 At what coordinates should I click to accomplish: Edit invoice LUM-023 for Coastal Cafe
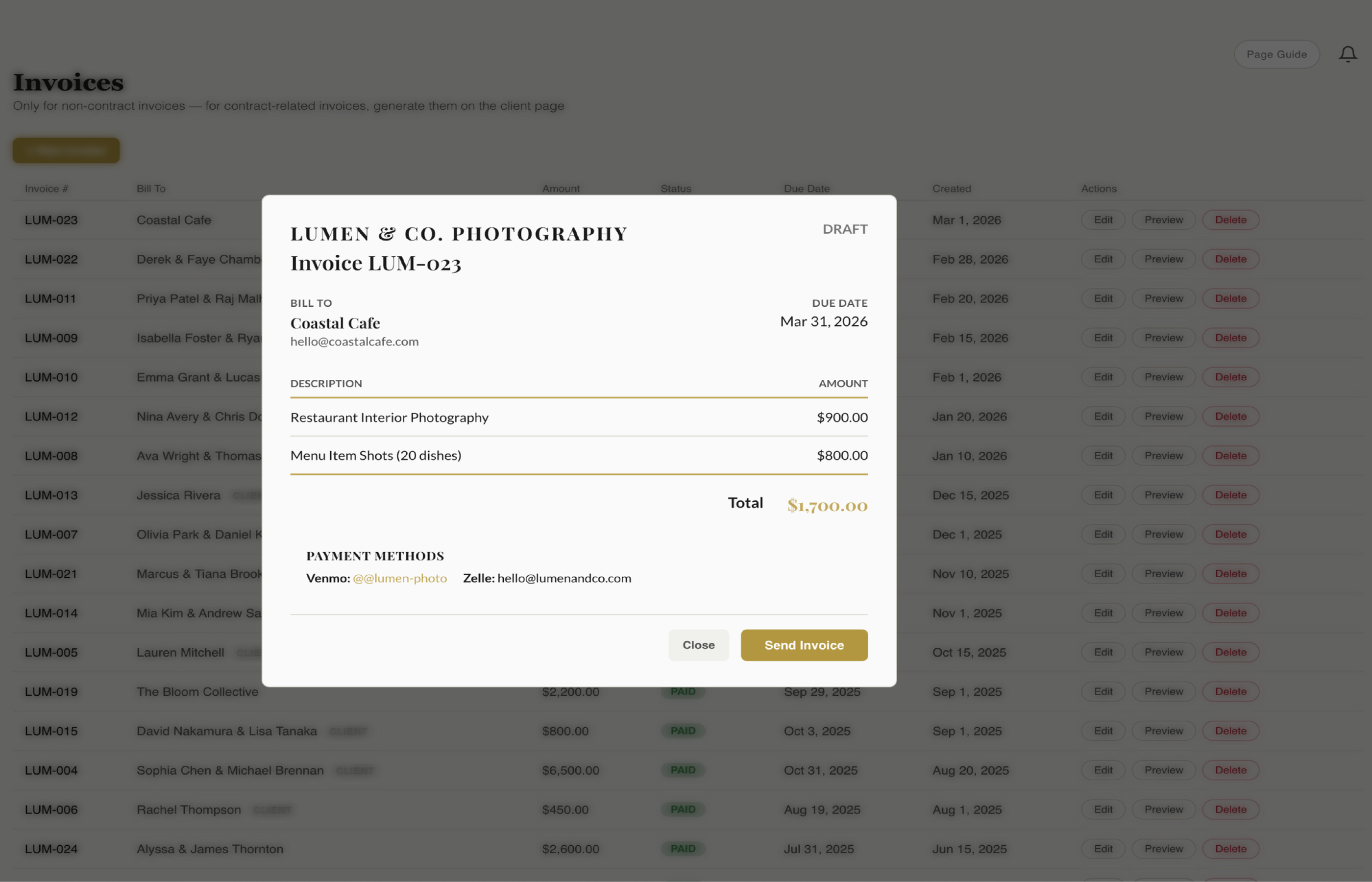pyautogui.click(x=1102, y=220)
